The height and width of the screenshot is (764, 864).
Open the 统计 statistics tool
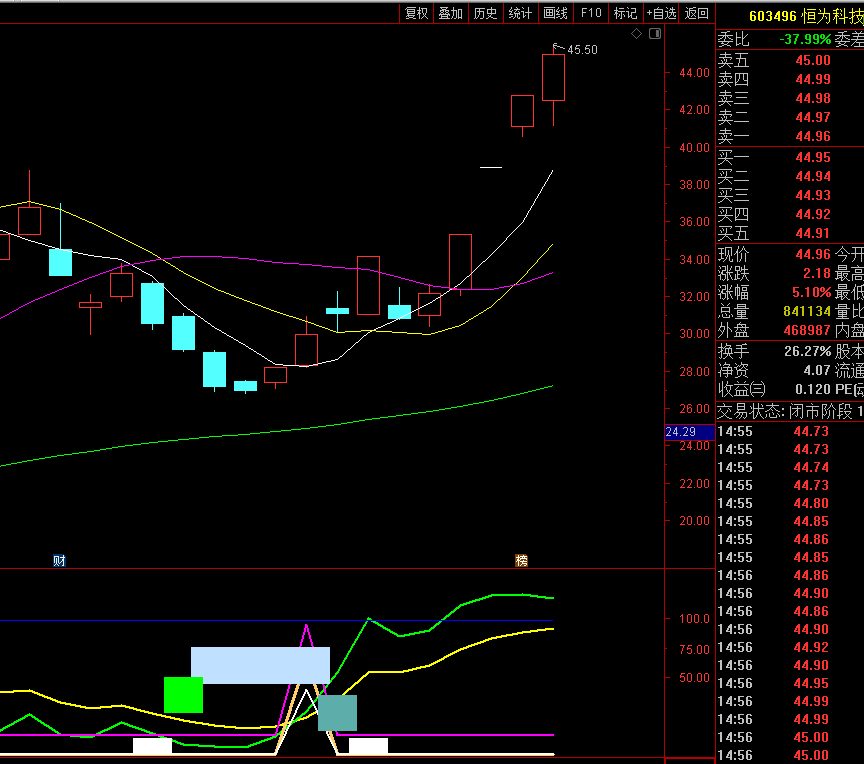point(520,13)
